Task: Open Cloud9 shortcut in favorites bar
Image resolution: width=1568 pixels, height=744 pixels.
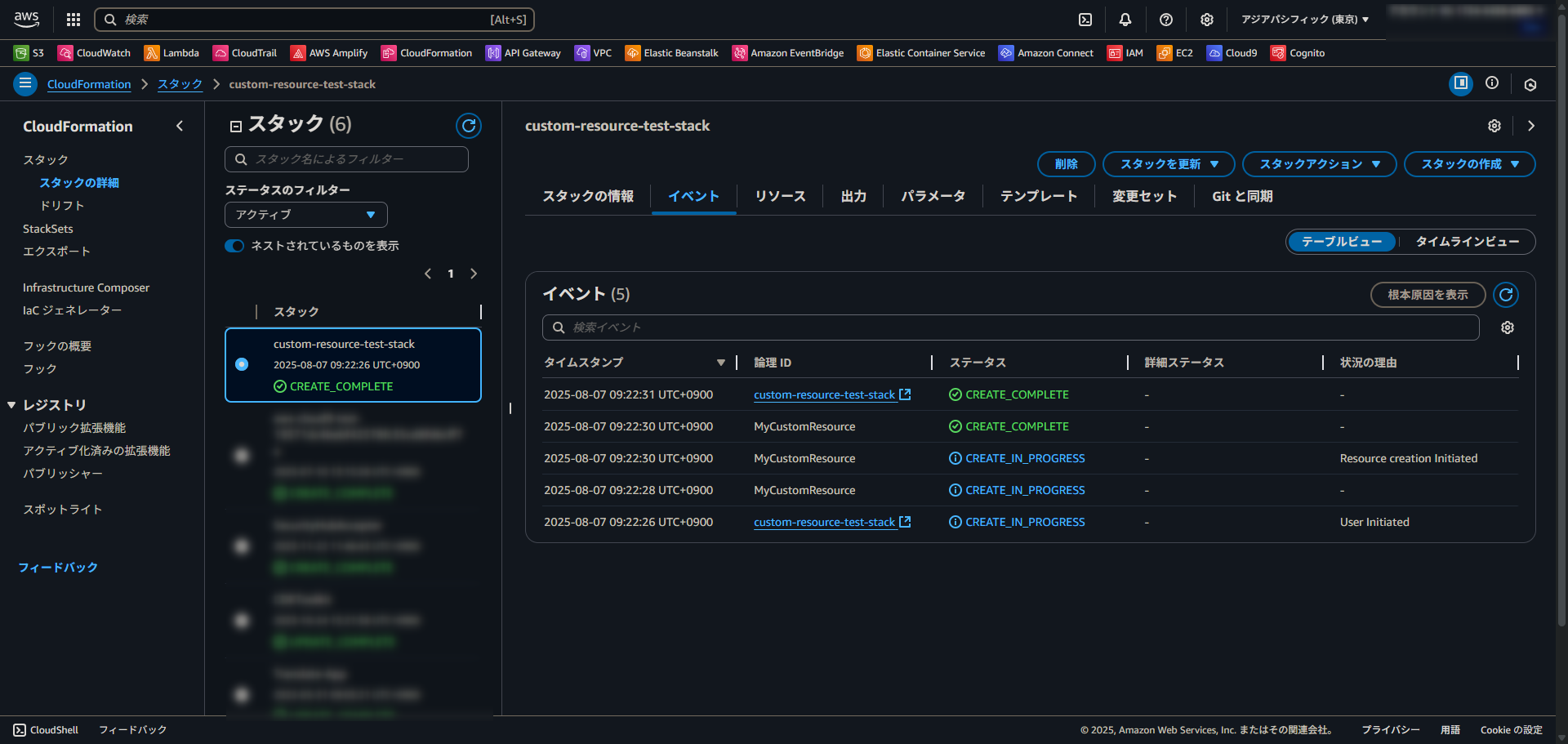Action: coord(1232,53)
